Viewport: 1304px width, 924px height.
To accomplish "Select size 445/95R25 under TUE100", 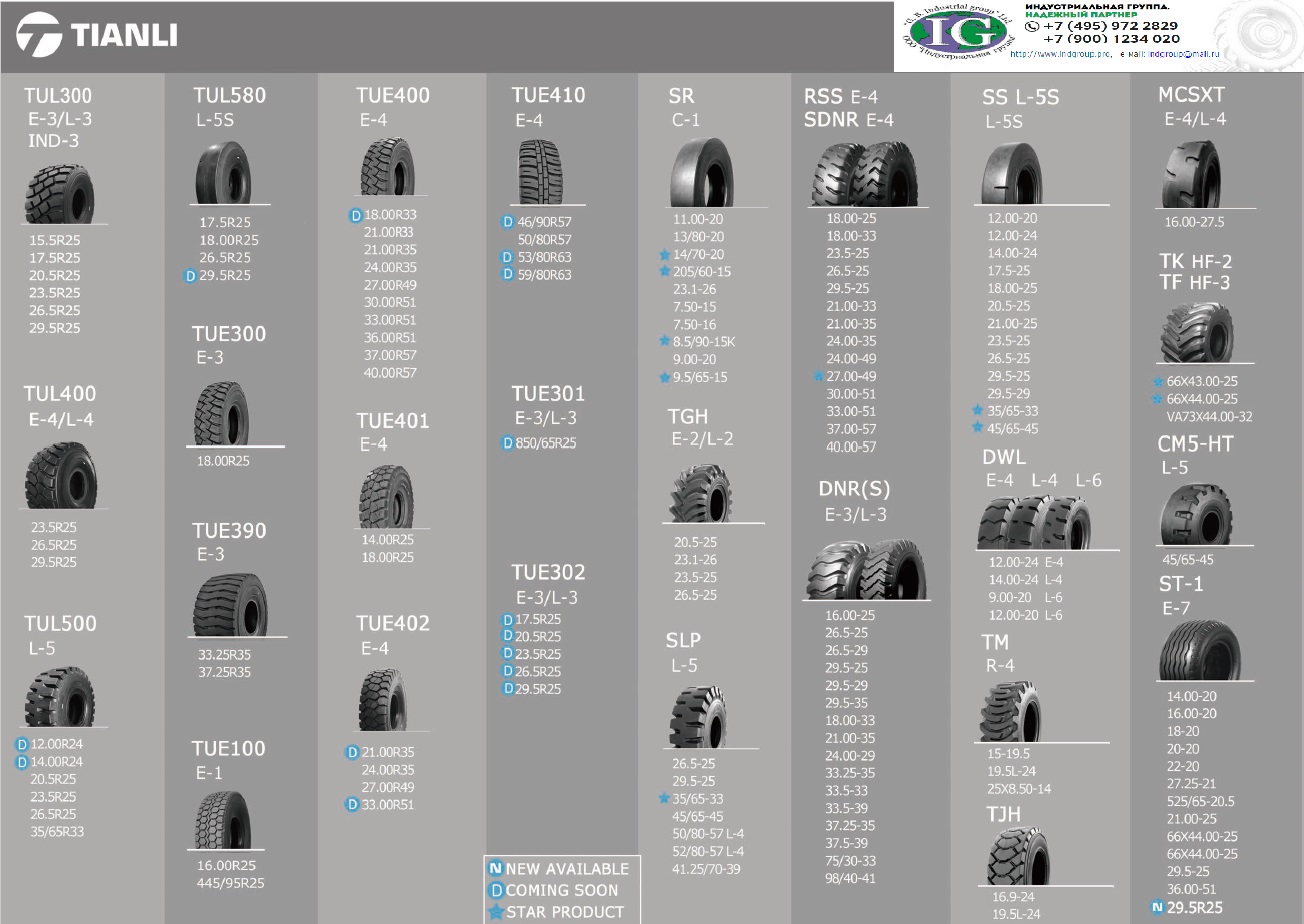I will tap(231, 883).
